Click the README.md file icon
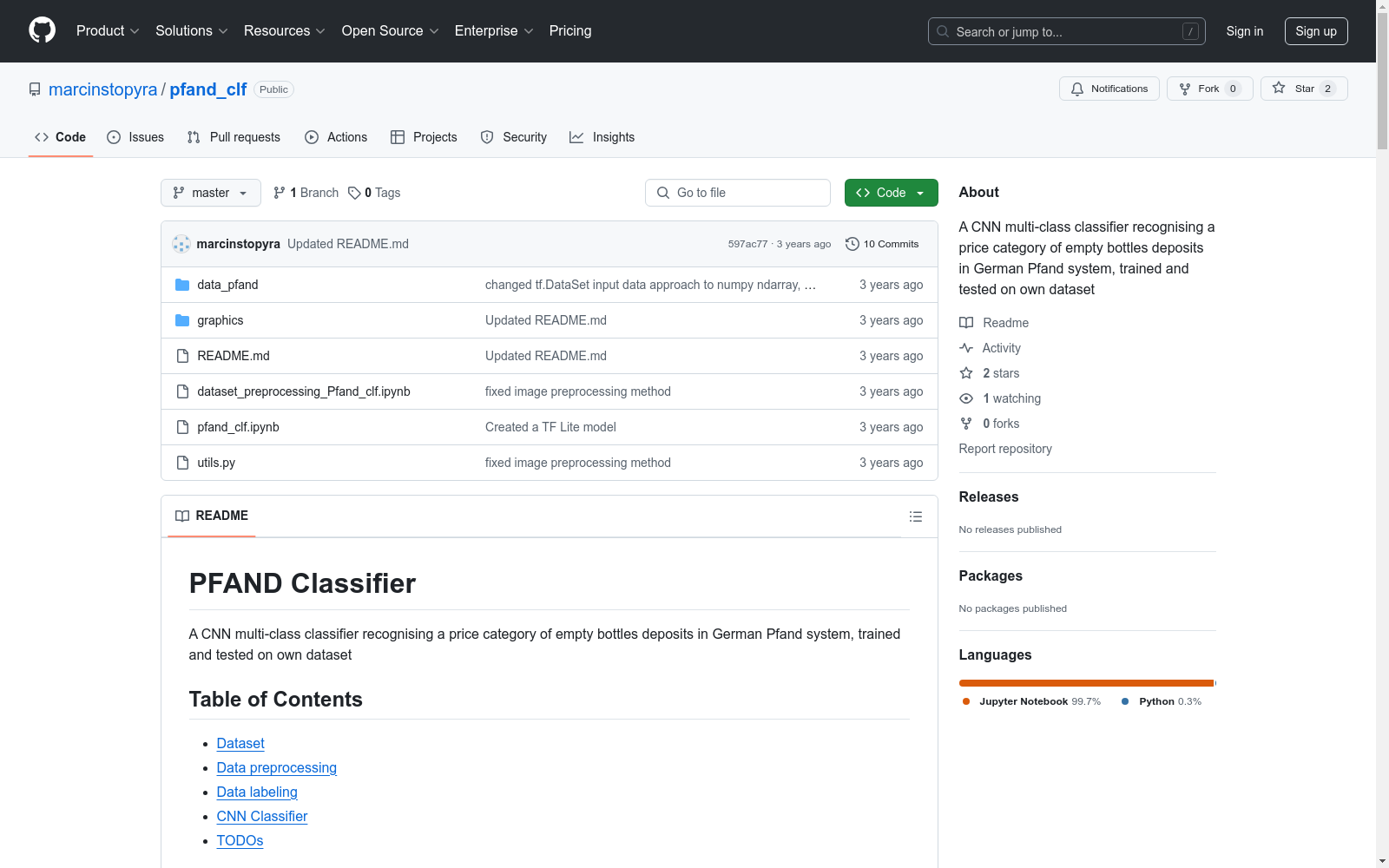Viewport: 1389px width, 868px height. 182,356
